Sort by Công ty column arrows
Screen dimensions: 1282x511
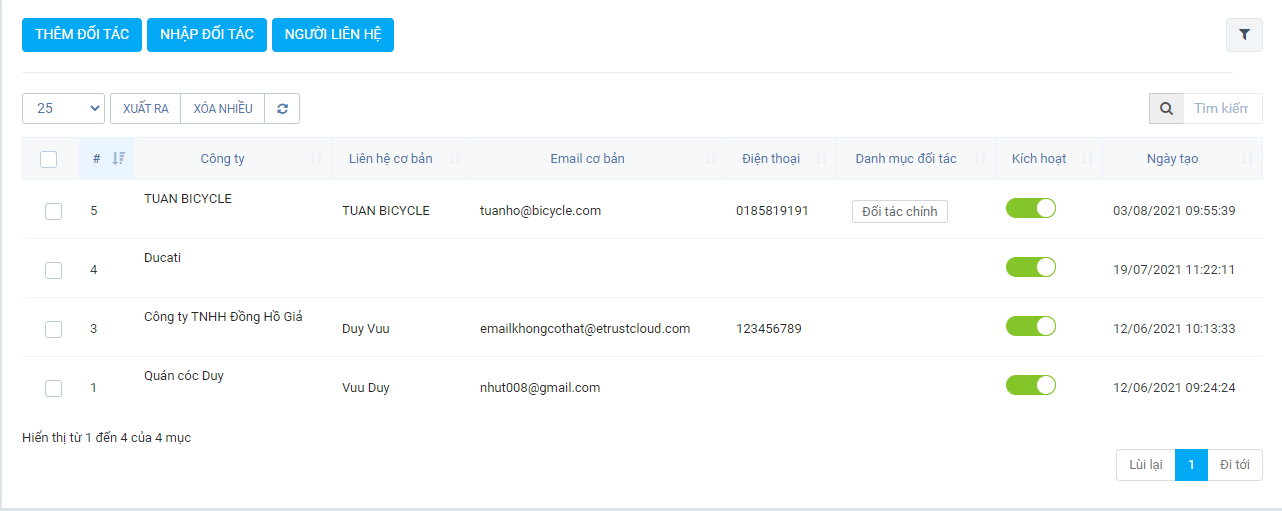click(317, 159)
